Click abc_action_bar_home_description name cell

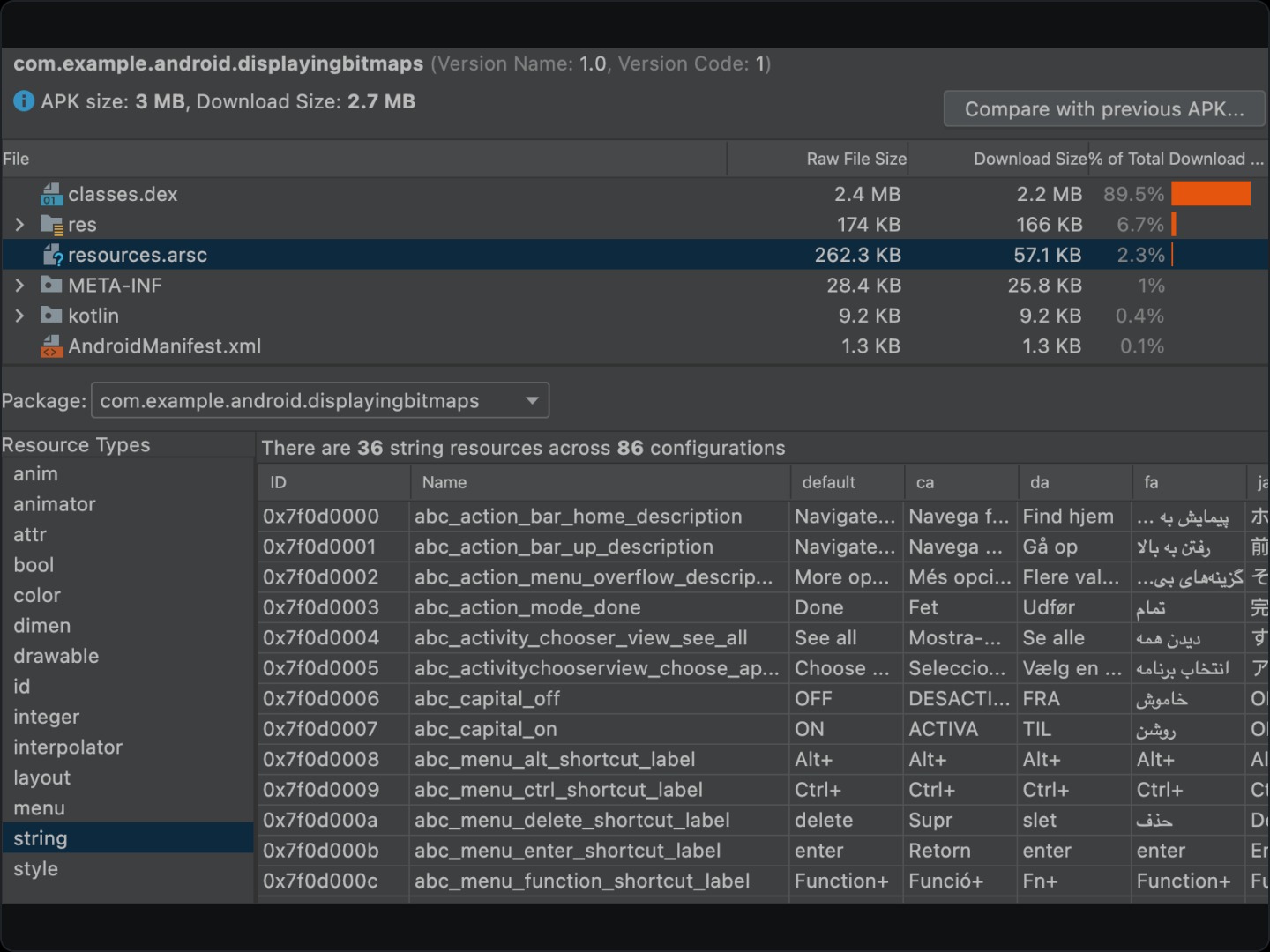[x=601, y=517]
